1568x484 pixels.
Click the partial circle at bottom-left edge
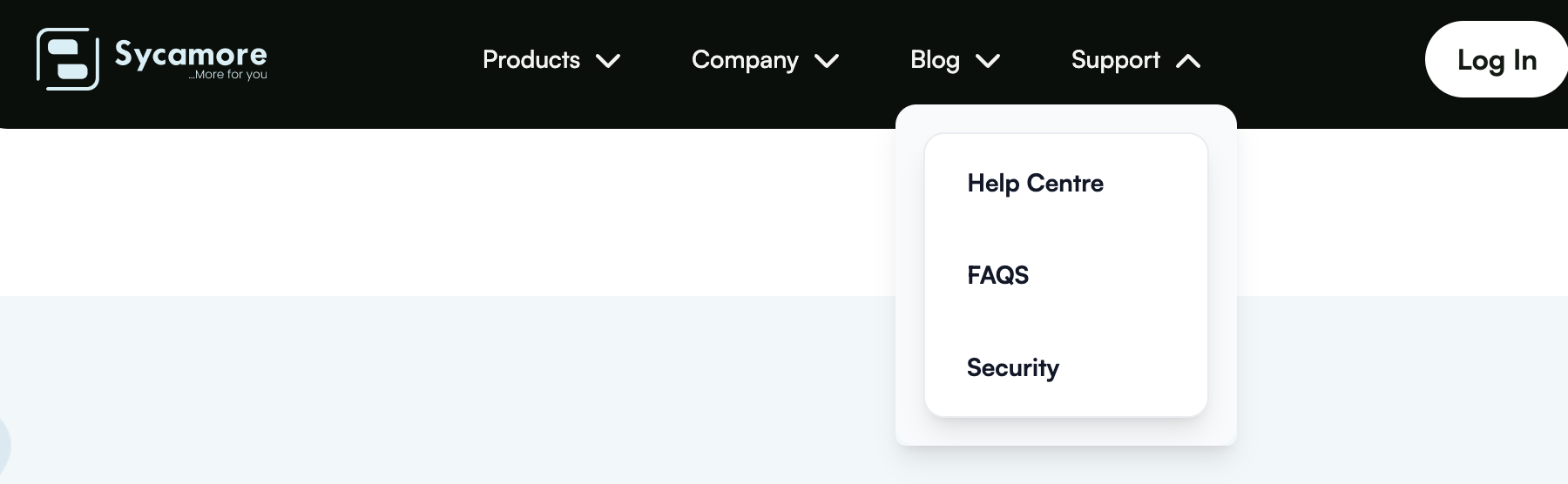3,444
